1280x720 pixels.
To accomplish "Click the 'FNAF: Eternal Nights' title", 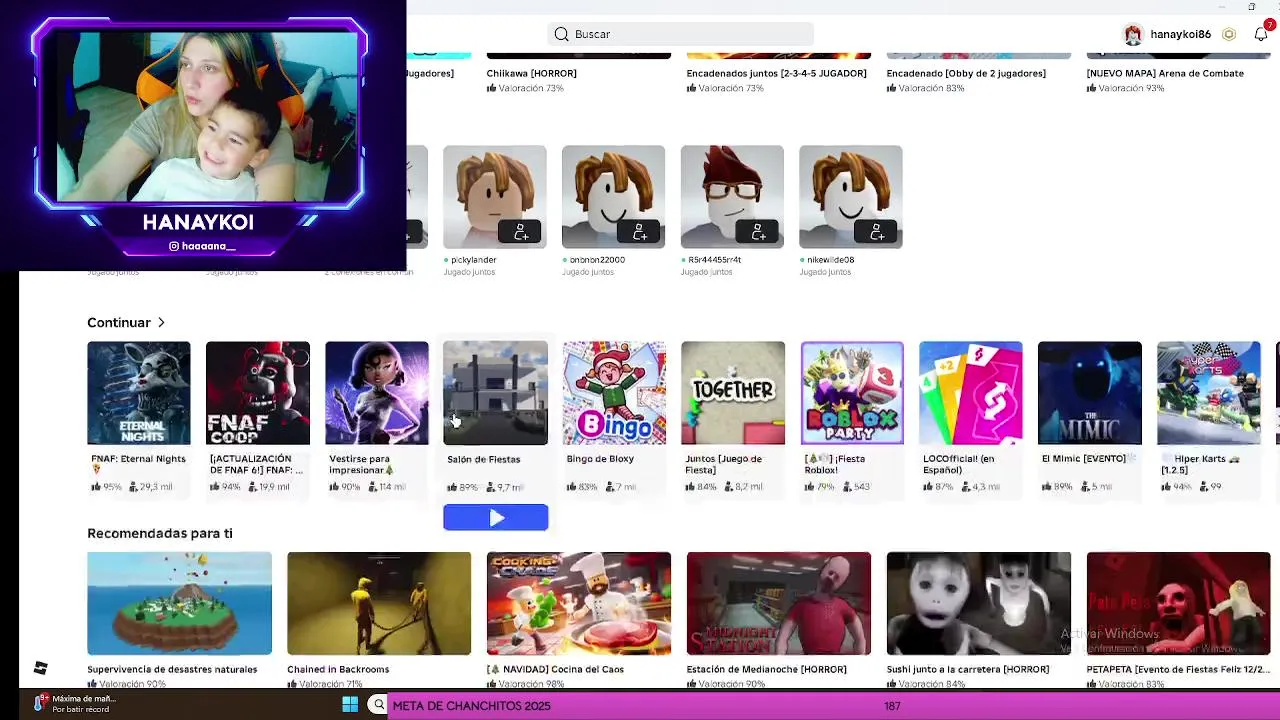I will [138, 459].
